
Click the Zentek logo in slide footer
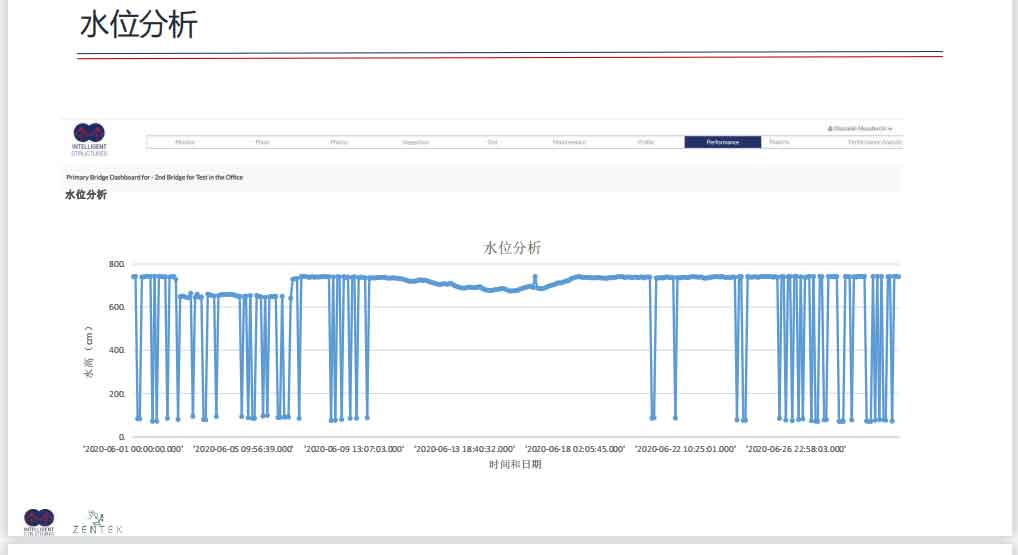(97, 523)
